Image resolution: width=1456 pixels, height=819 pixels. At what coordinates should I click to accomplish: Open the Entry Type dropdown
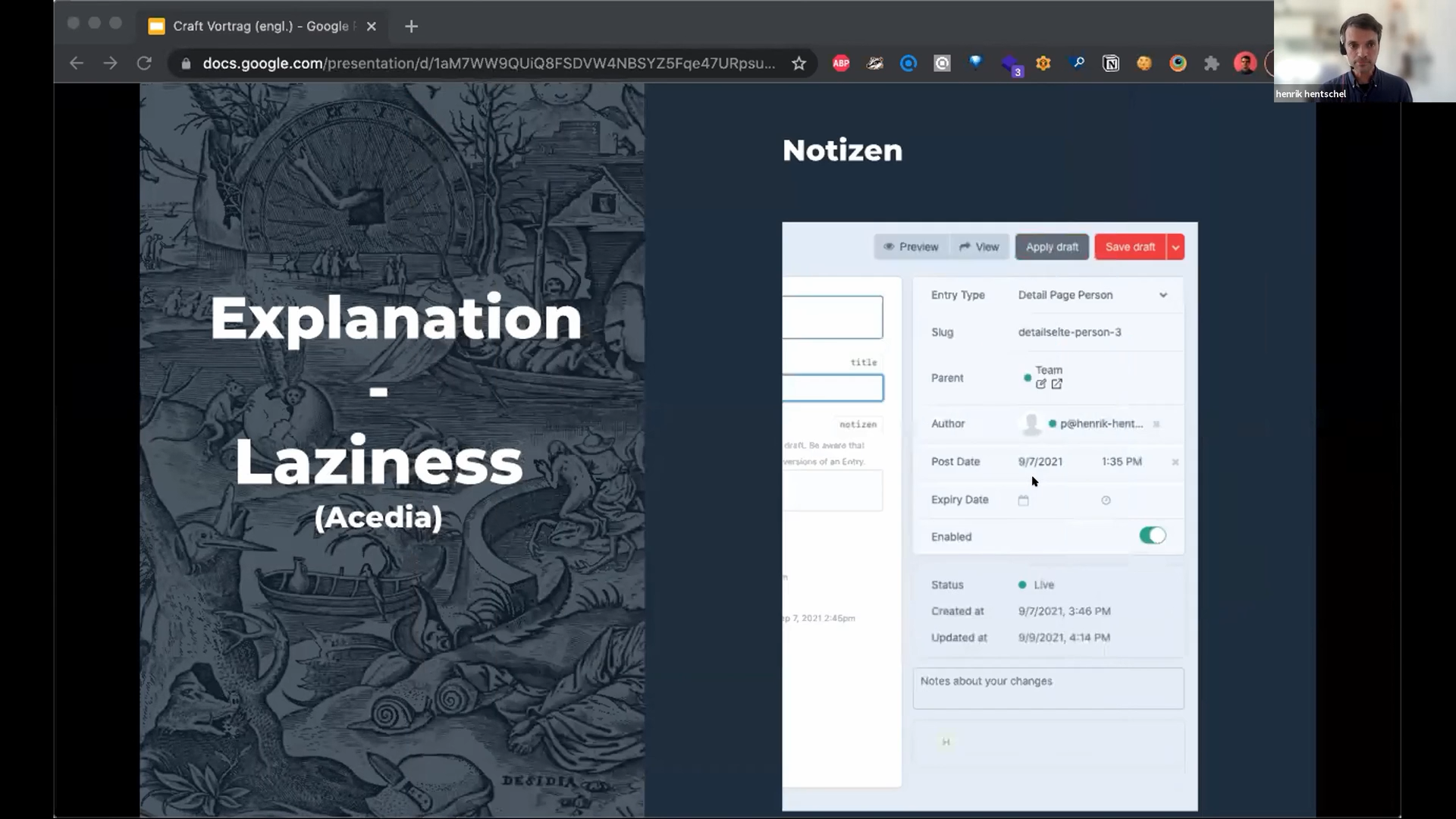tap(1093, 295)
